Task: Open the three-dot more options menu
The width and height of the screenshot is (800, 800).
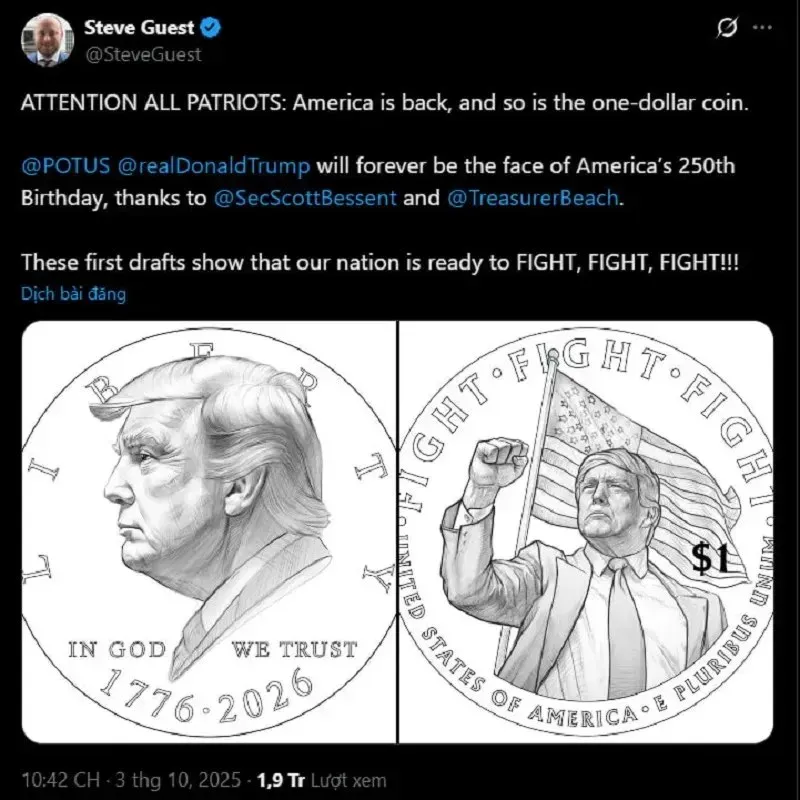Action: click(762, 27)
